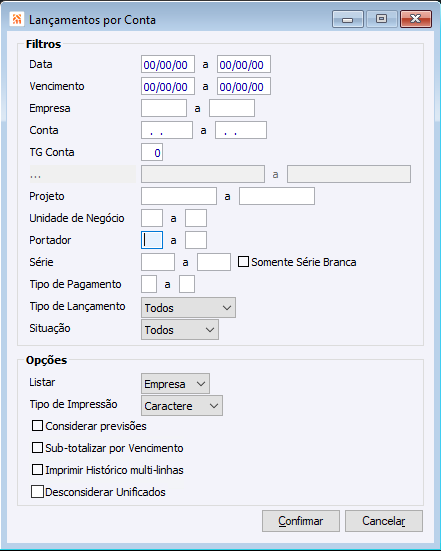Click the first Empresa input field
The image size is (441, 551).
(x=164, y=108)
